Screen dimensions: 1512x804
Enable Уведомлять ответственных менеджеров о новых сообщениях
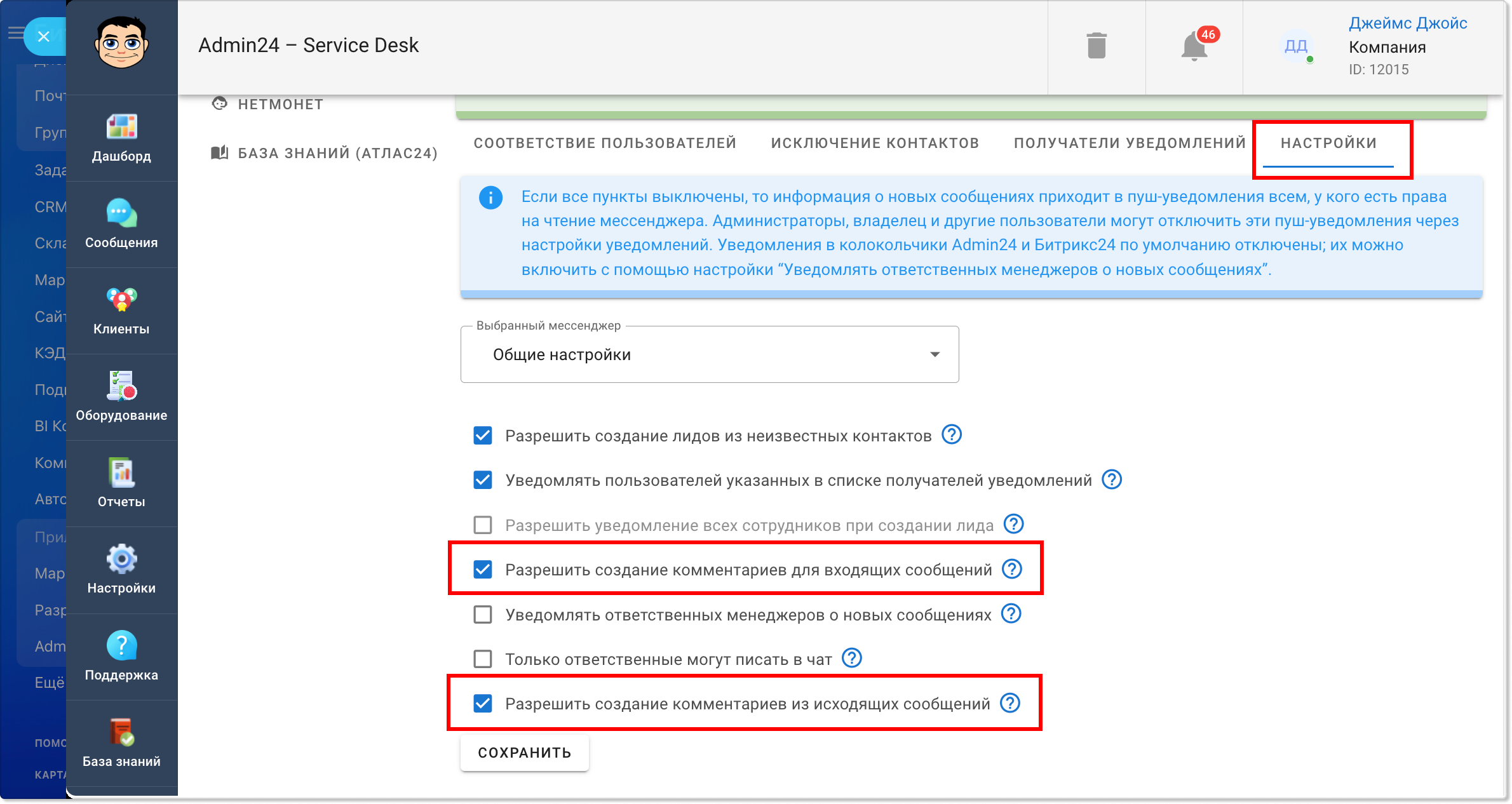(x=483, y=615)
